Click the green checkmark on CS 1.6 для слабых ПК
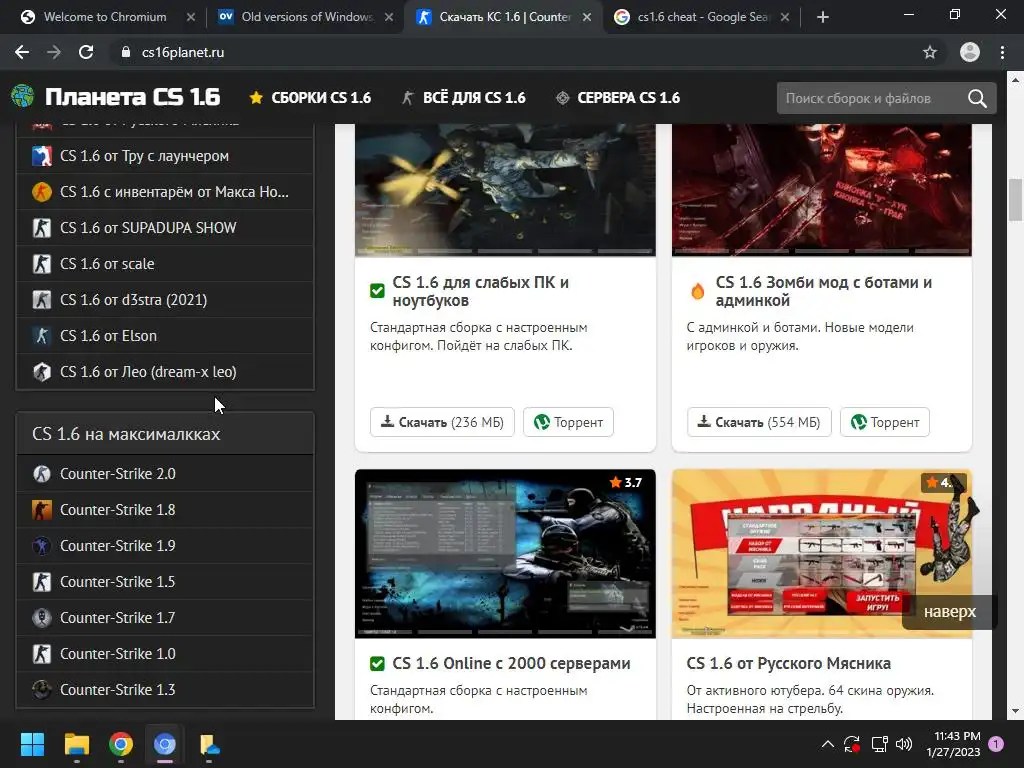This screenshot has width=1024, height=768. coord(377,291)
